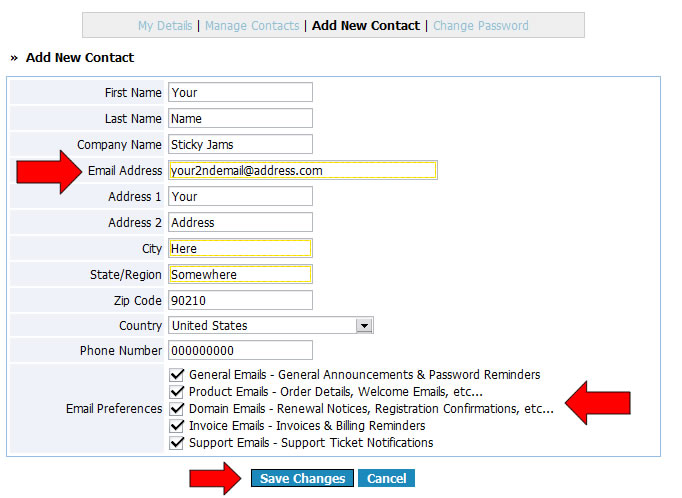682x498 pixels.
Task: Click the Address 1 field
Action: (x=240, y=197)
